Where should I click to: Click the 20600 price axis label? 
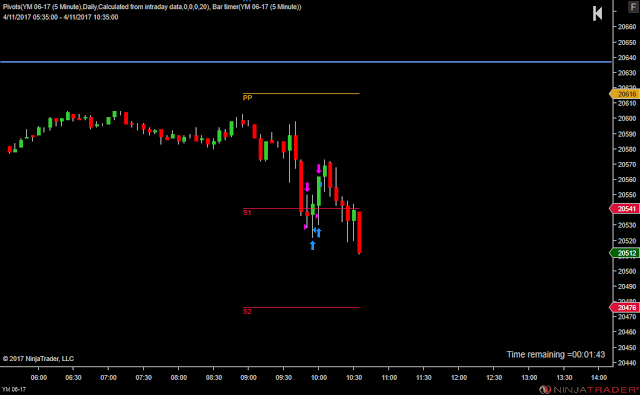(x=627, y=119)
